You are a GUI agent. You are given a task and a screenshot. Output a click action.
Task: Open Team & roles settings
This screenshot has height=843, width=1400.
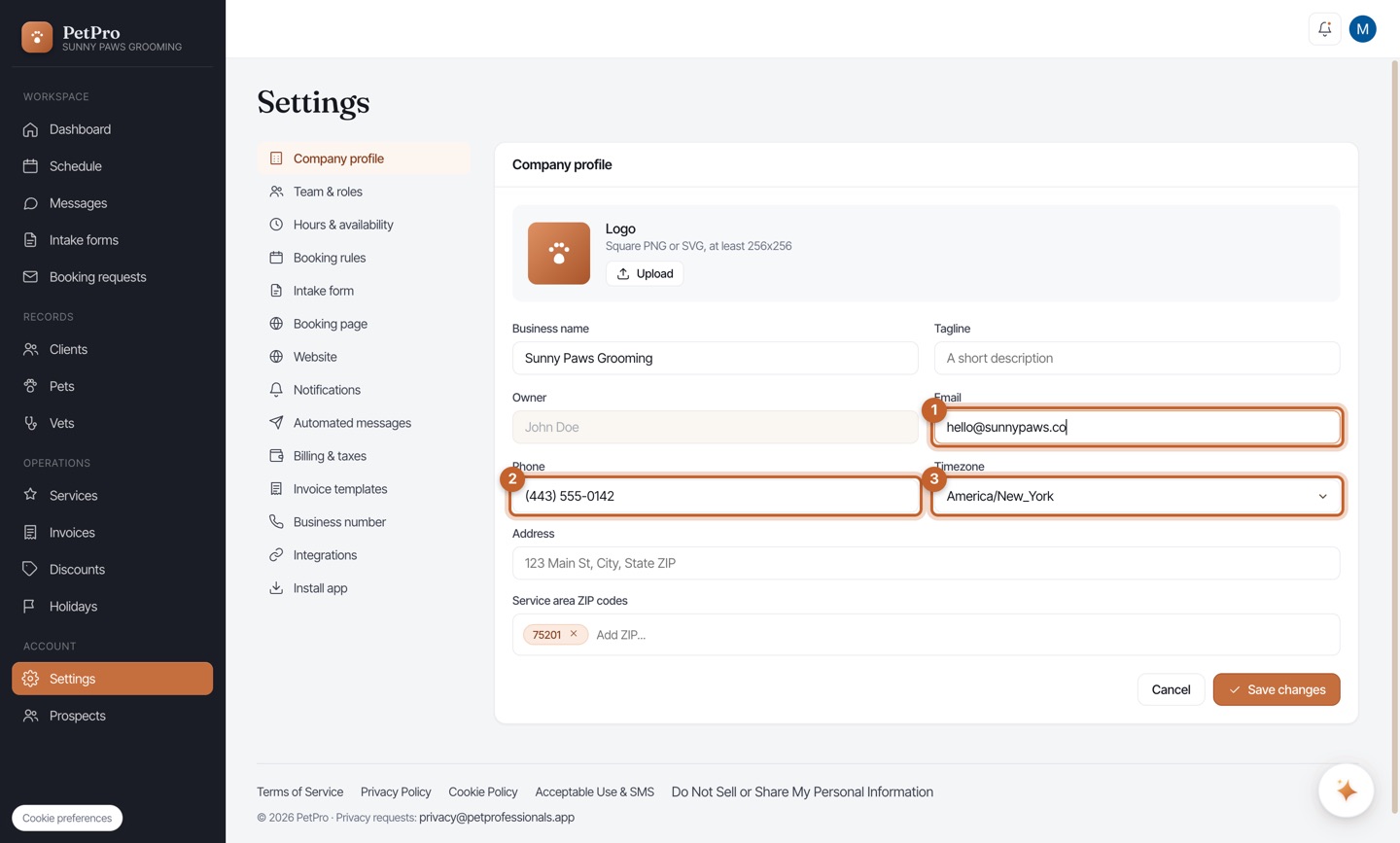pyautogui.click(x=364, y=192)
